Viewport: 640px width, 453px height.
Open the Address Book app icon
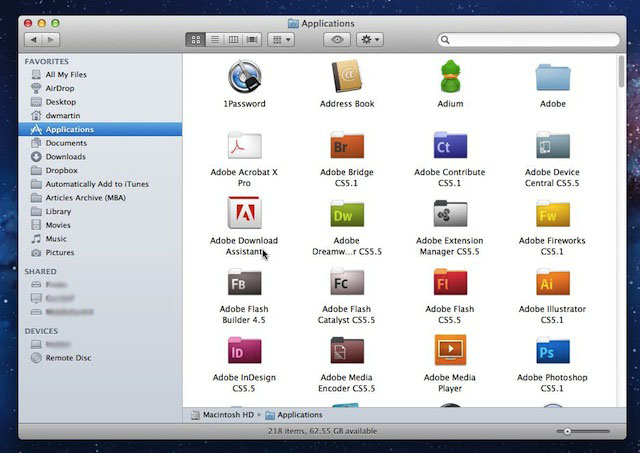coord(347,77)
